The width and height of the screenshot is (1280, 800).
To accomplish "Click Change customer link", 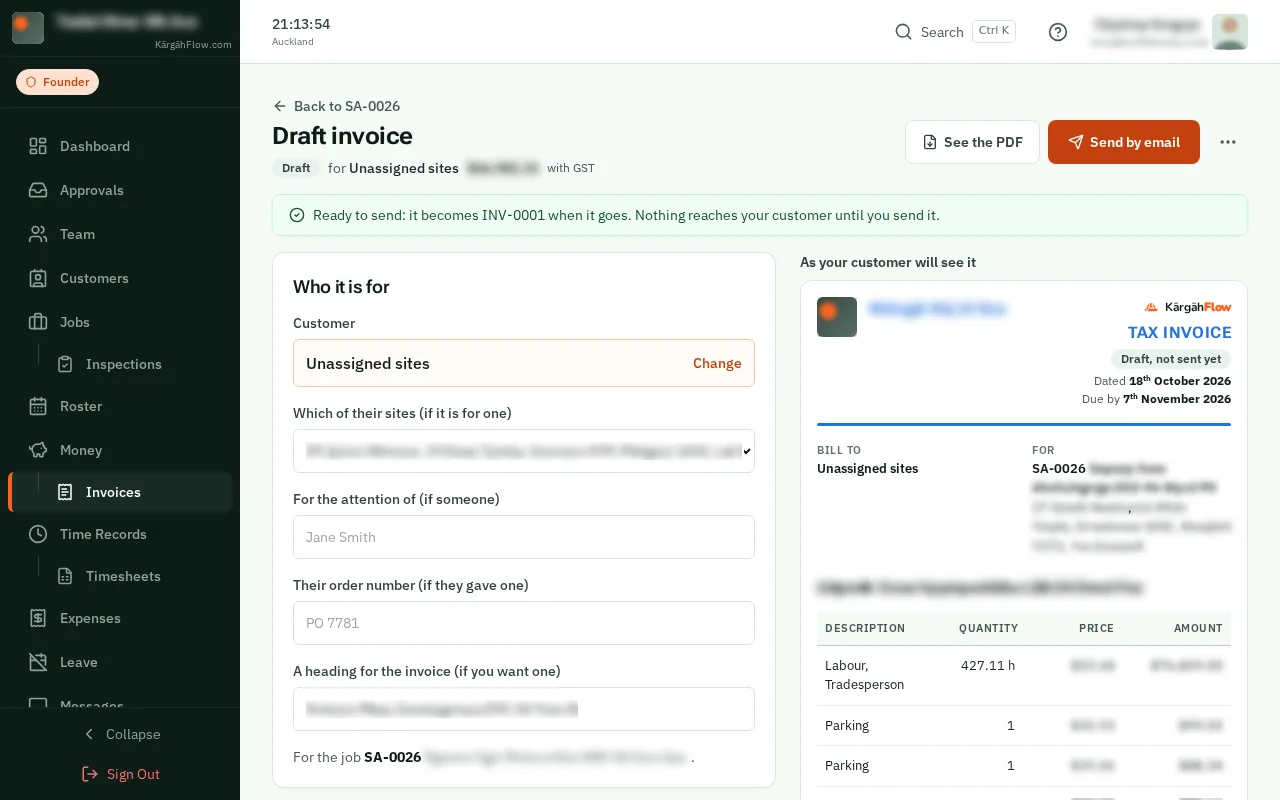I will 717,363.
